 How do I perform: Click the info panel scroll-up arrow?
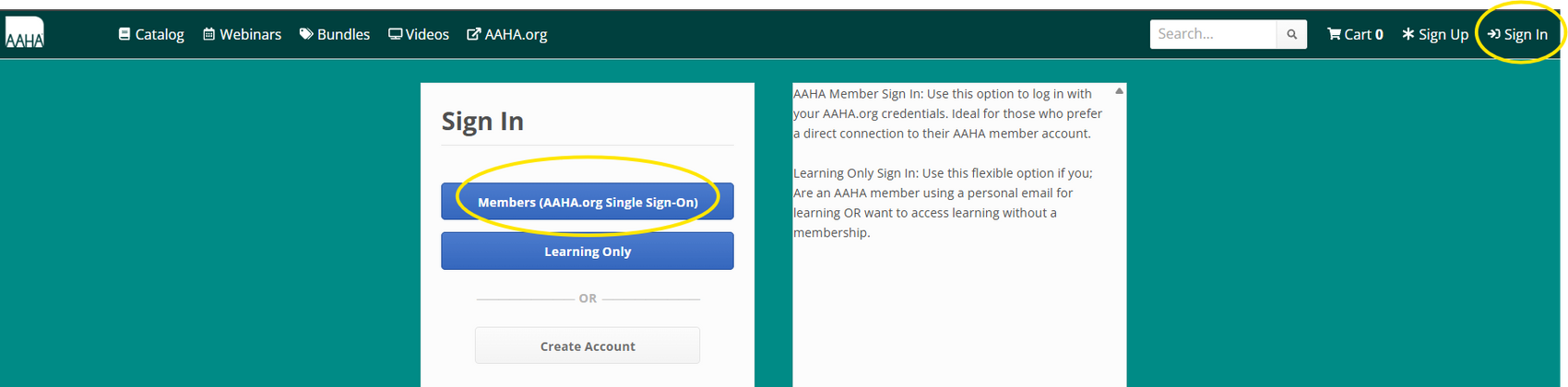pyautogui.click(x=1119, y=91)
